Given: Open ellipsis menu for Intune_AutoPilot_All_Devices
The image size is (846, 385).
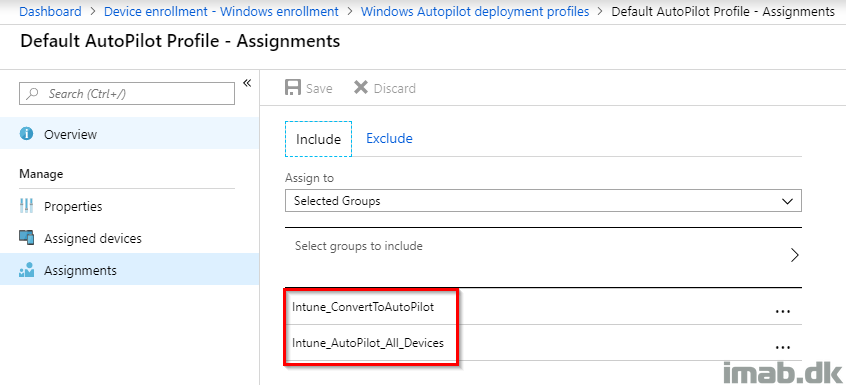Looking at the screenshot, I should coord(782,347).
